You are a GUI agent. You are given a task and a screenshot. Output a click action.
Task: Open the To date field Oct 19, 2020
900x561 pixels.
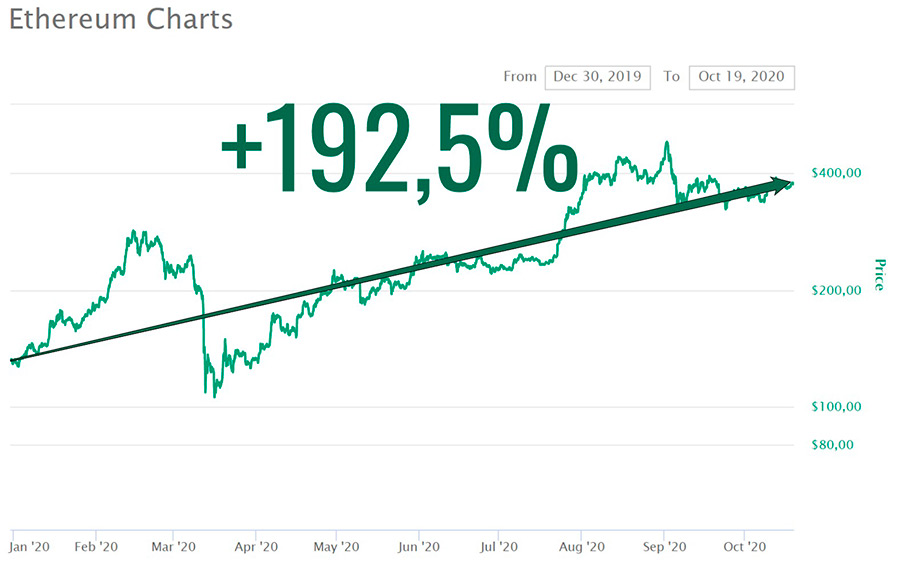coord(741,77)
